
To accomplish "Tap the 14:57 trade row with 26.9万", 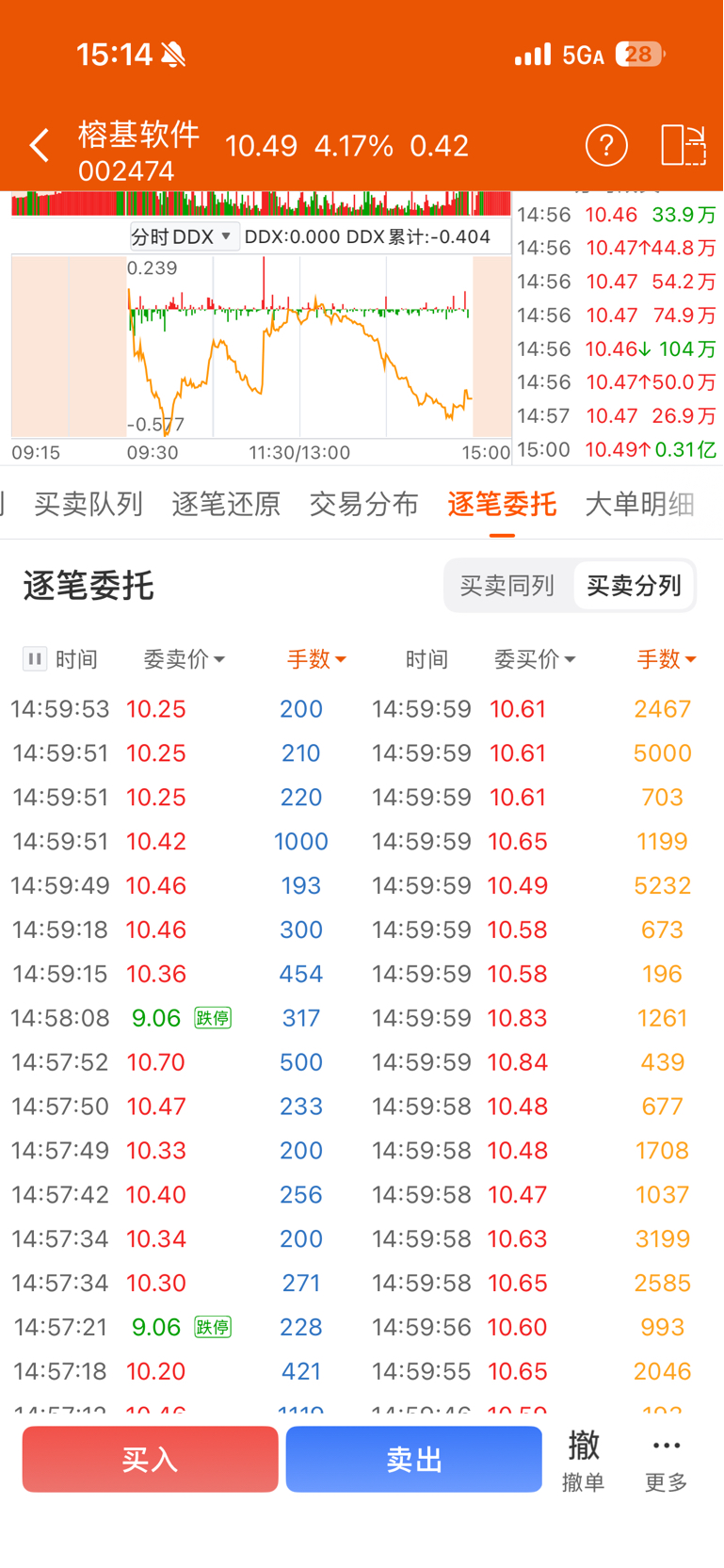I will click(617, 415).
